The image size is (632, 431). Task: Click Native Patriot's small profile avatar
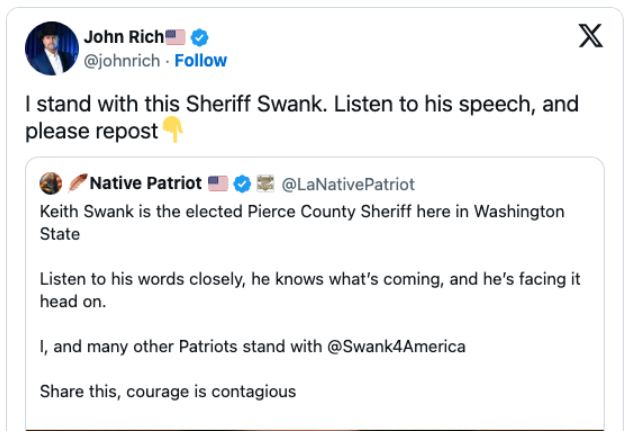click(50, 184)
